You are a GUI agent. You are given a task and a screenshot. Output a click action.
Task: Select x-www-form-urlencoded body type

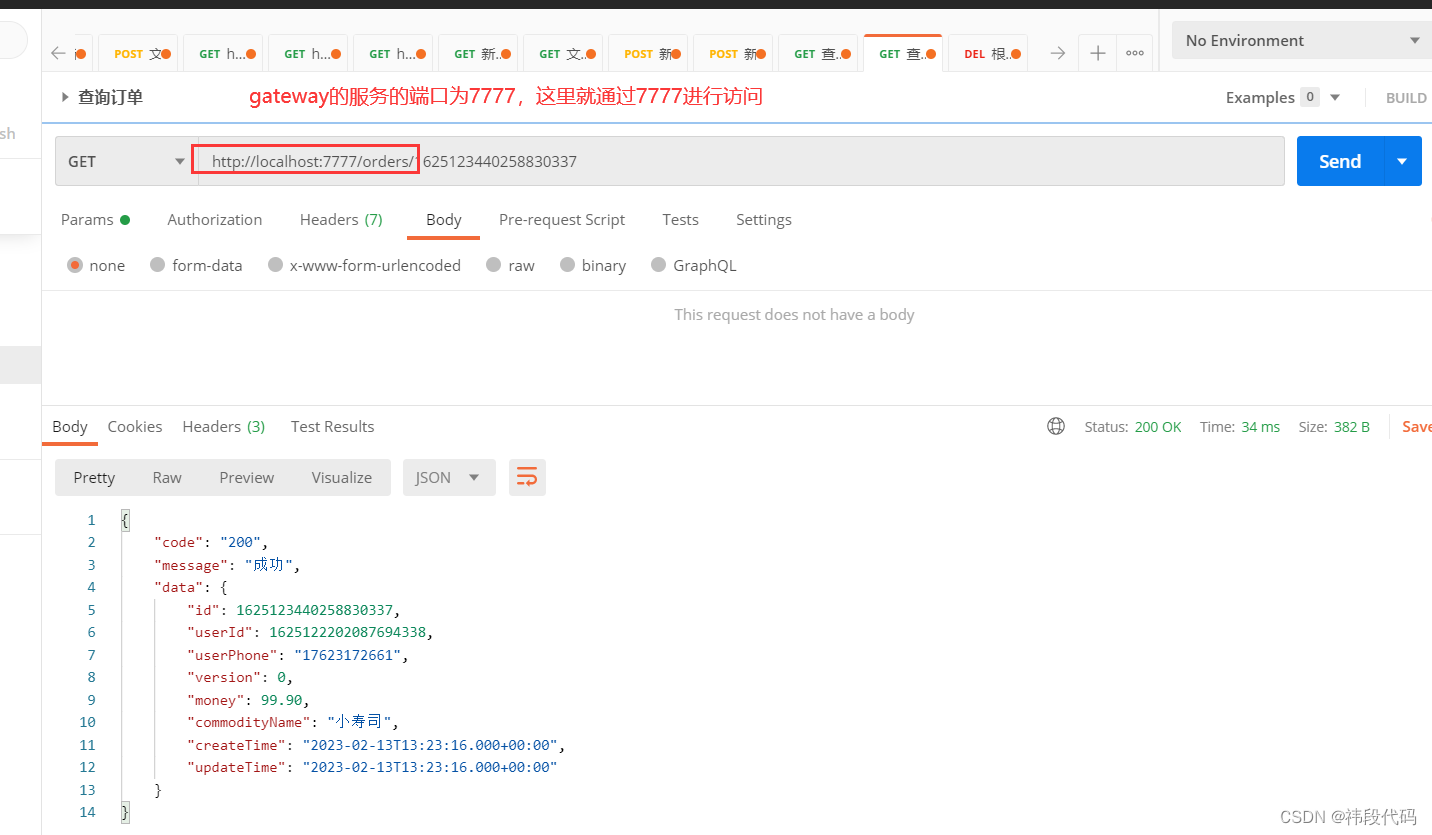click(365, 265)
